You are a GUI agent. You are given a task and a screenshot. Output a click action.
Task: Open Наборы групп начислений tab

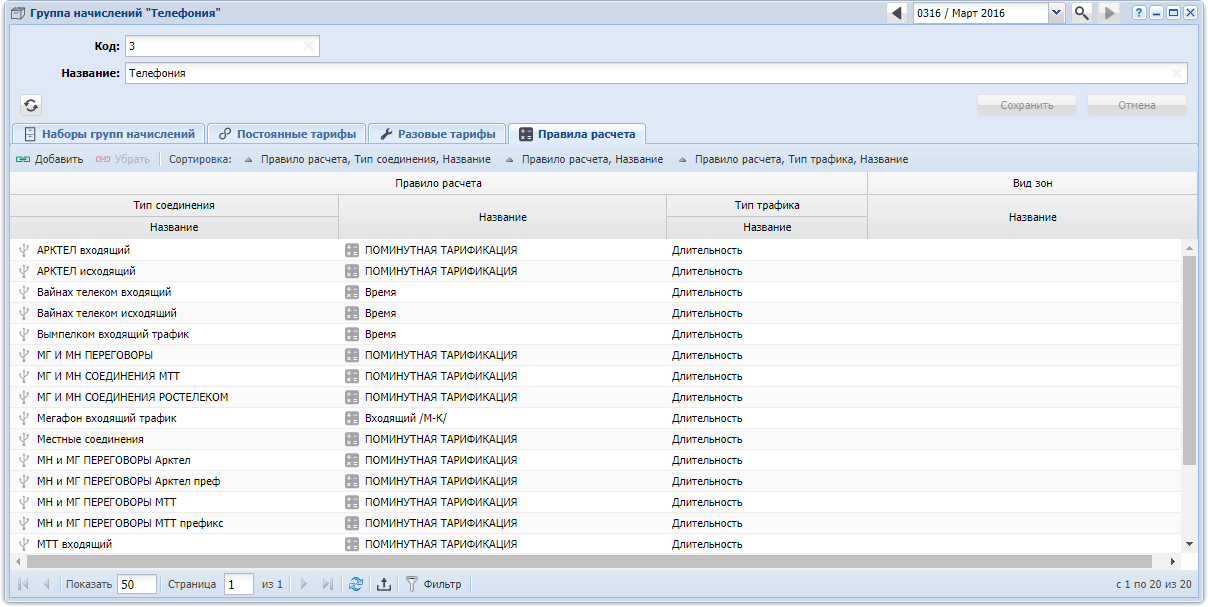pyautogui.click(x=109, y=134)
